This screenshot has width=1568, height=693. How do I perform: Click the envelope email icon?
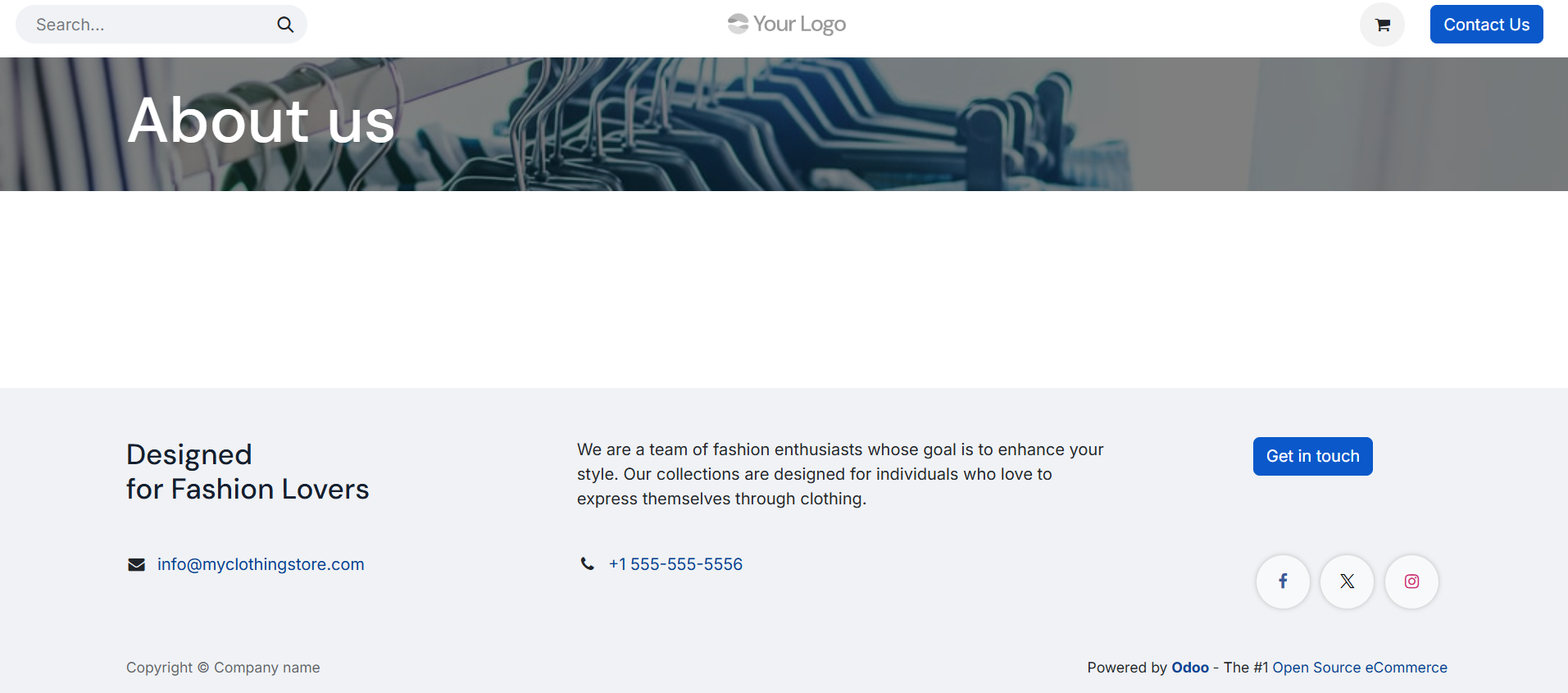(x=136, y=564)
